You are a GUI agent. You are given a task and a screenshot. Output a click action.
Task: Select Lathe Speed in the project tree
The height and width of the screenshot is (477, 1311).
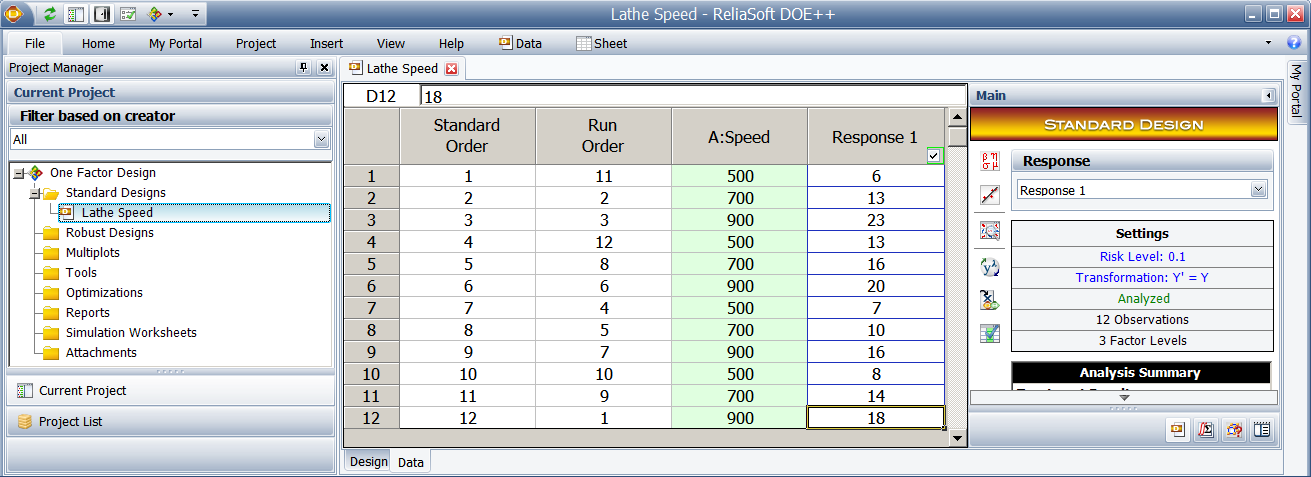(117, 213)
